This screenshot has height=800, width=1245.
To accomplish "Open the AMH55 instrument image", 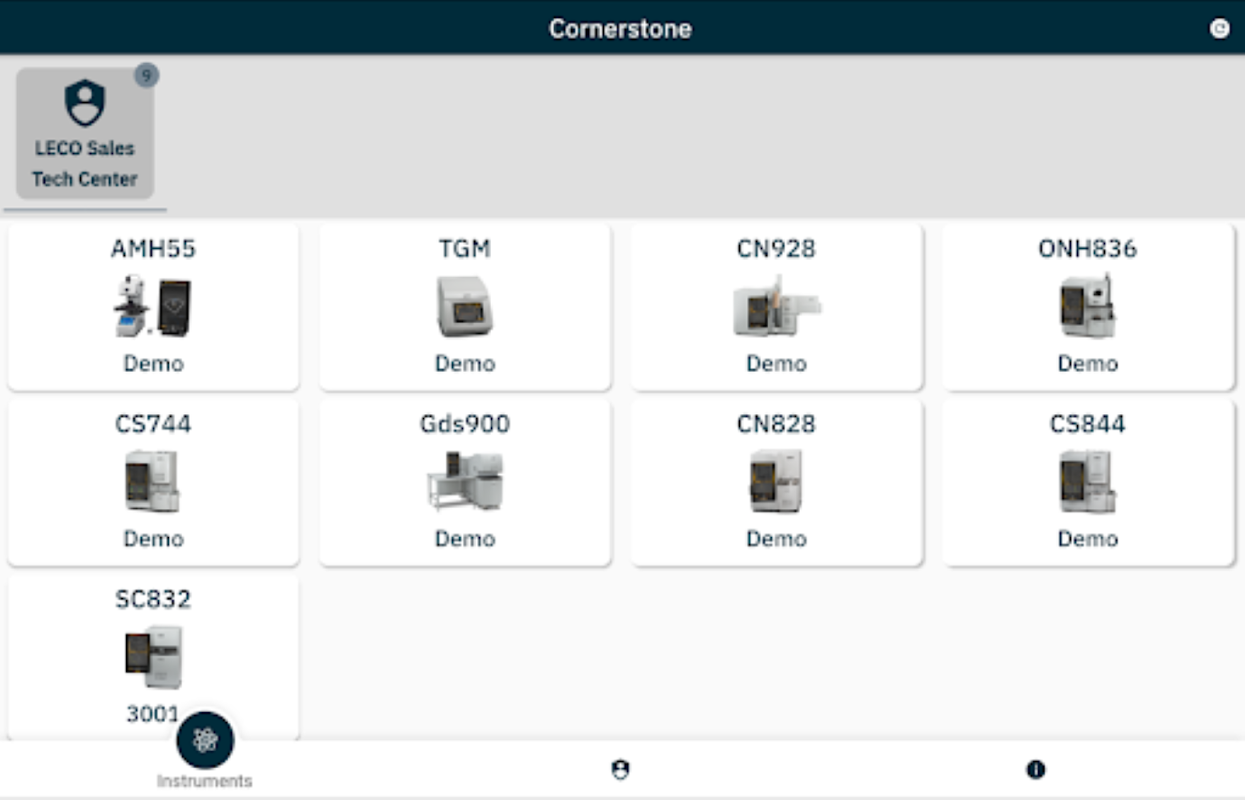I will (x=153, y=306).
